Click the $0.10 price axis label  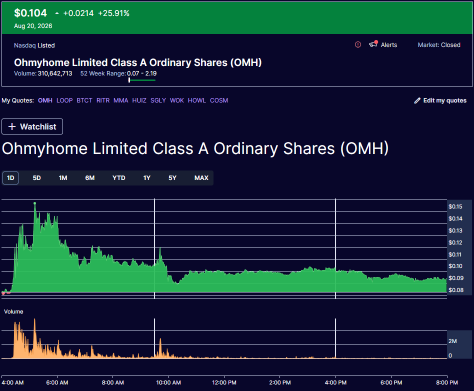click(x=455, y=266)
